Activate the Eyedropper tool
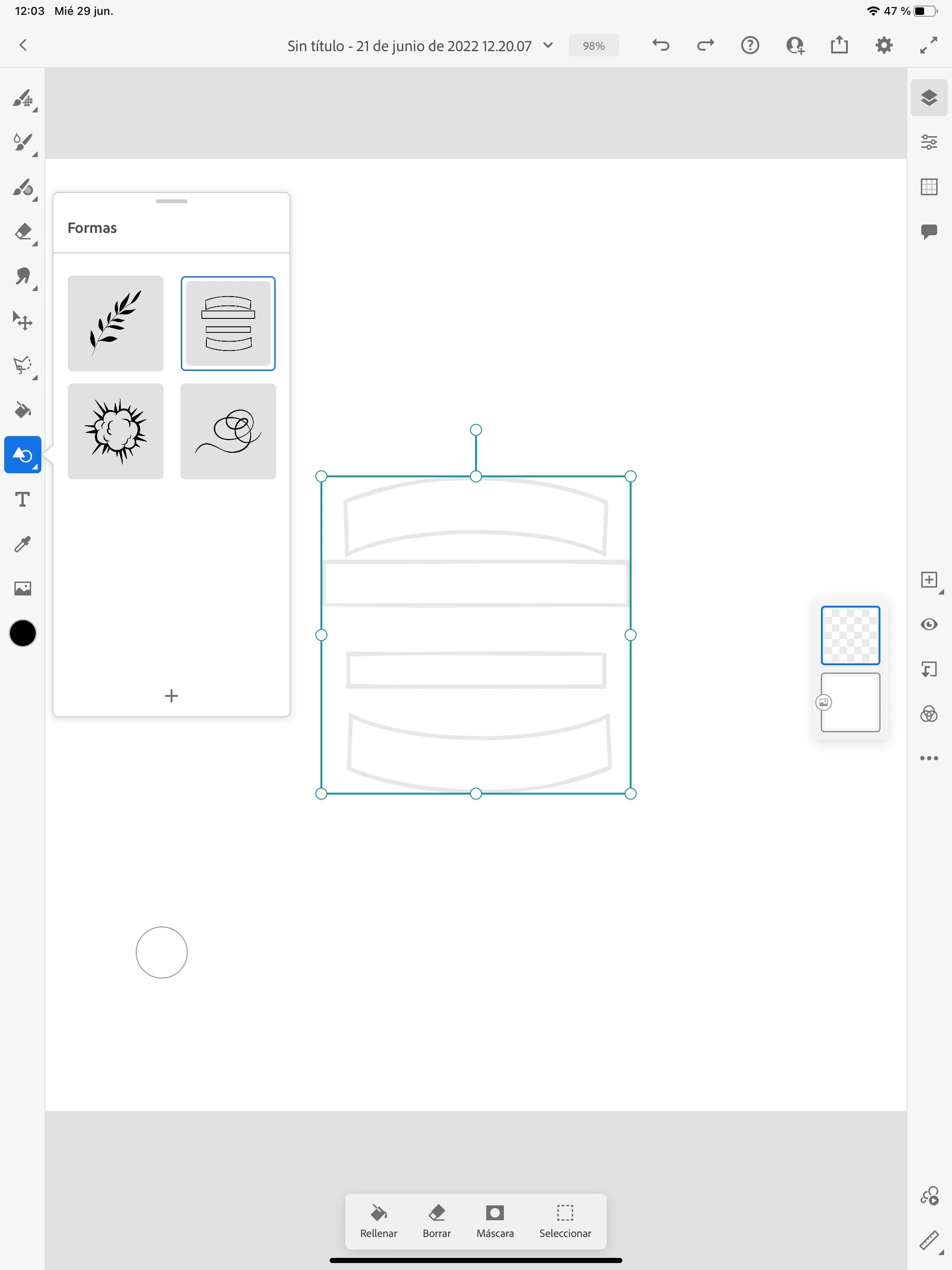 point(22,544)
